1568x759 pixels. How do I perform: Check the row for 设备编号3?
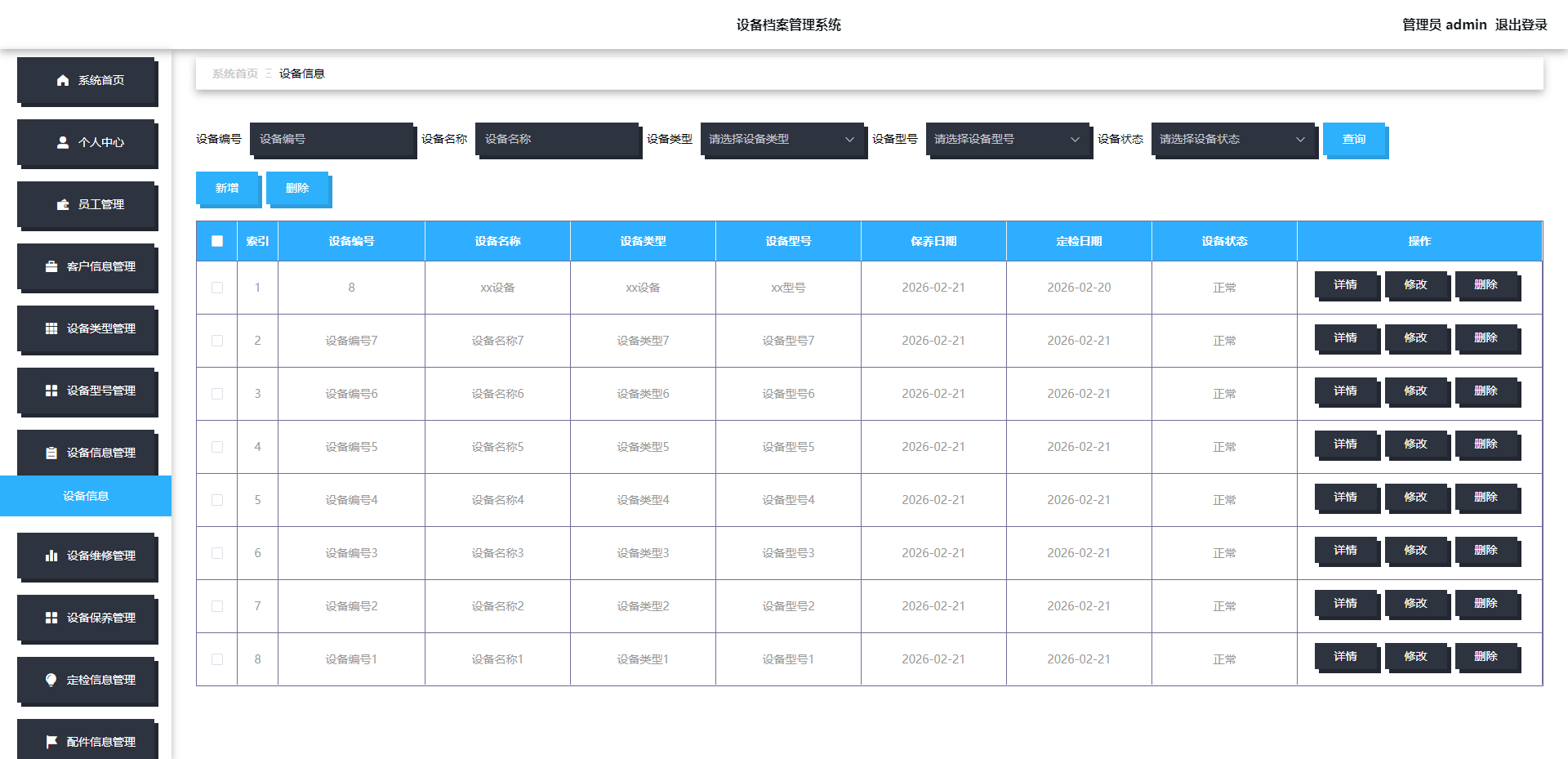pyautogui.click(x=217, y=553)
